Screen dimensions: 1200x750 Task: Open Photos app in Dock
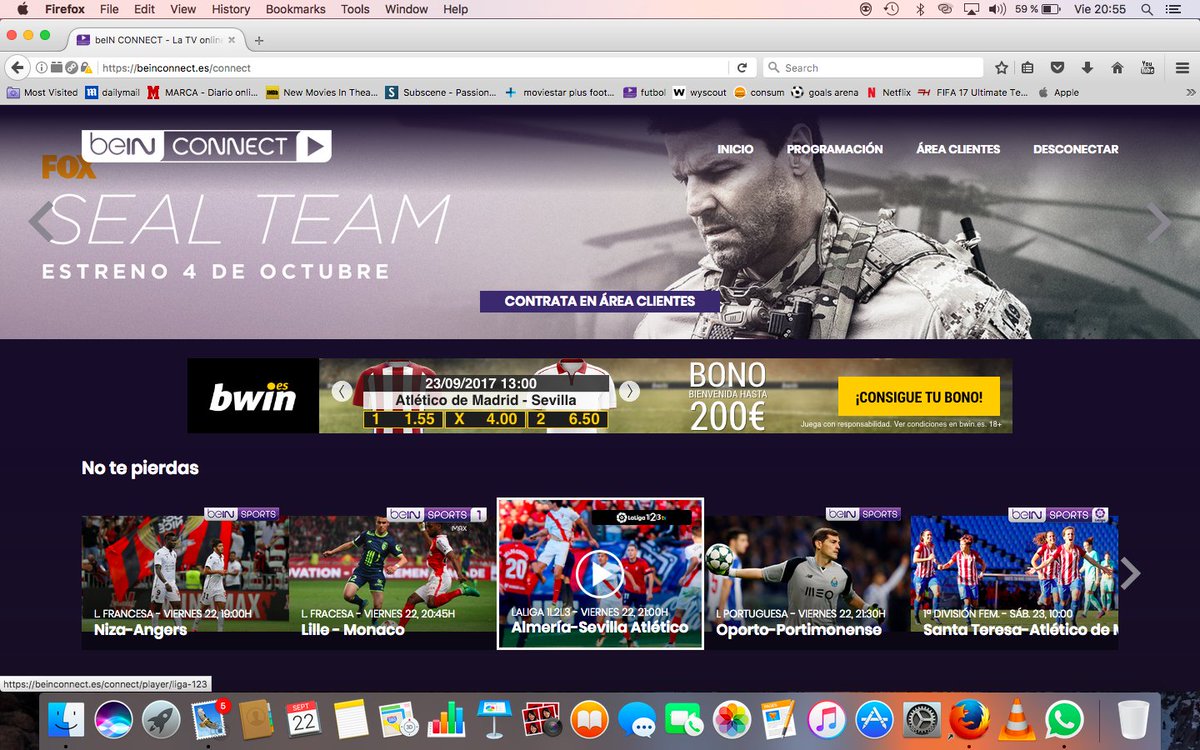pyautogui.click(x=732, y=719)
